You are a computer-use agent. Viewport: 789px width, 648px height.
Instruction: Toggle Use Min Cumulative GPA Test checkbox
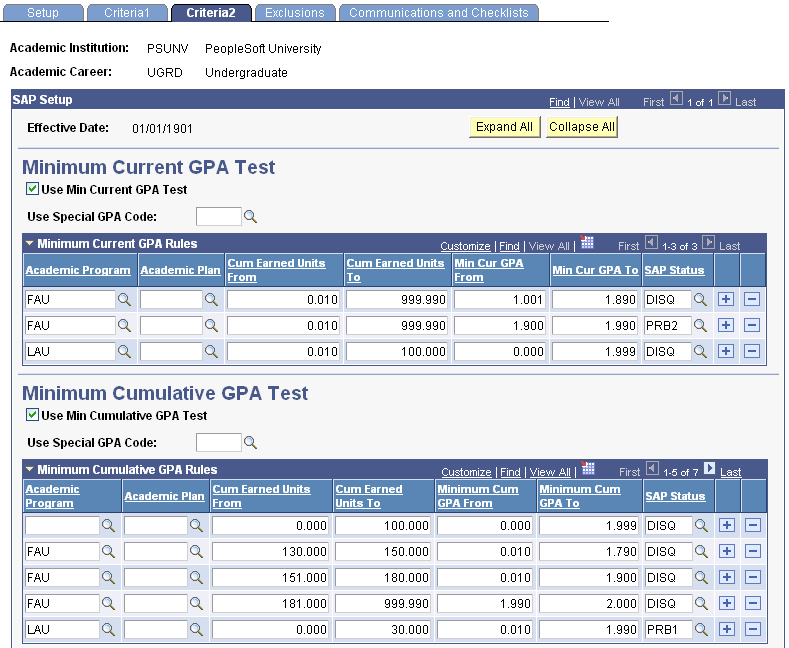pyautogui.click(x=32, y=415)
